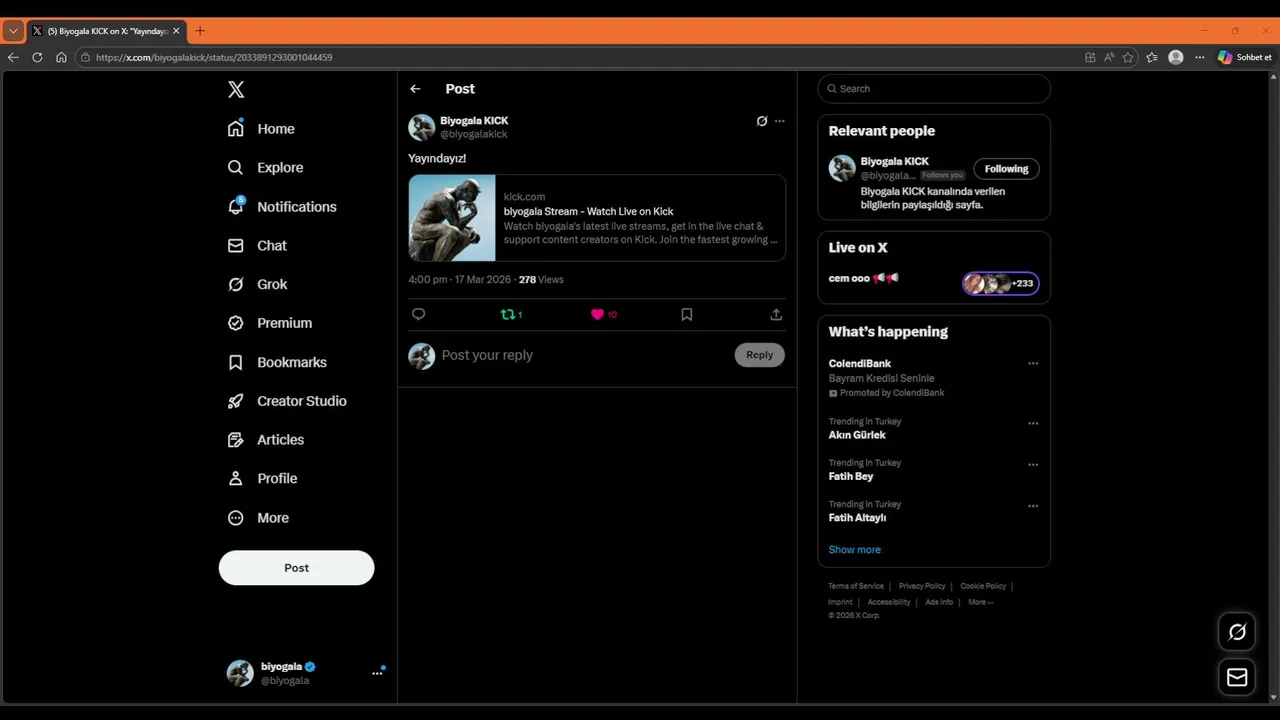This screenshot has height=720, width=1280.
Task: Go back using the Post arrow
Action: tap(415, 89)
